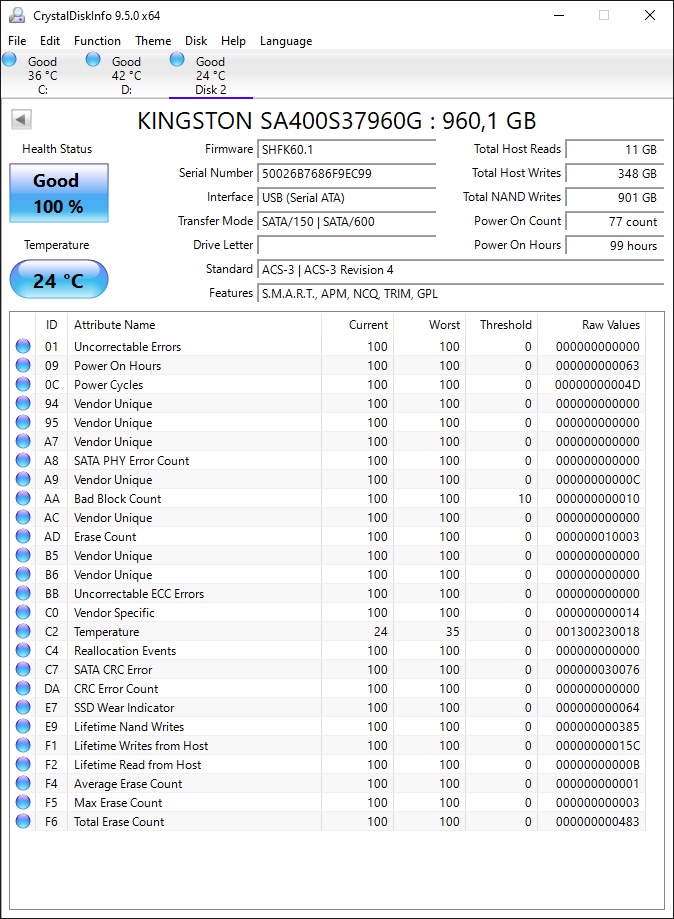Select the C: drive status orb

pyautogui.click(x=9, y=59)
